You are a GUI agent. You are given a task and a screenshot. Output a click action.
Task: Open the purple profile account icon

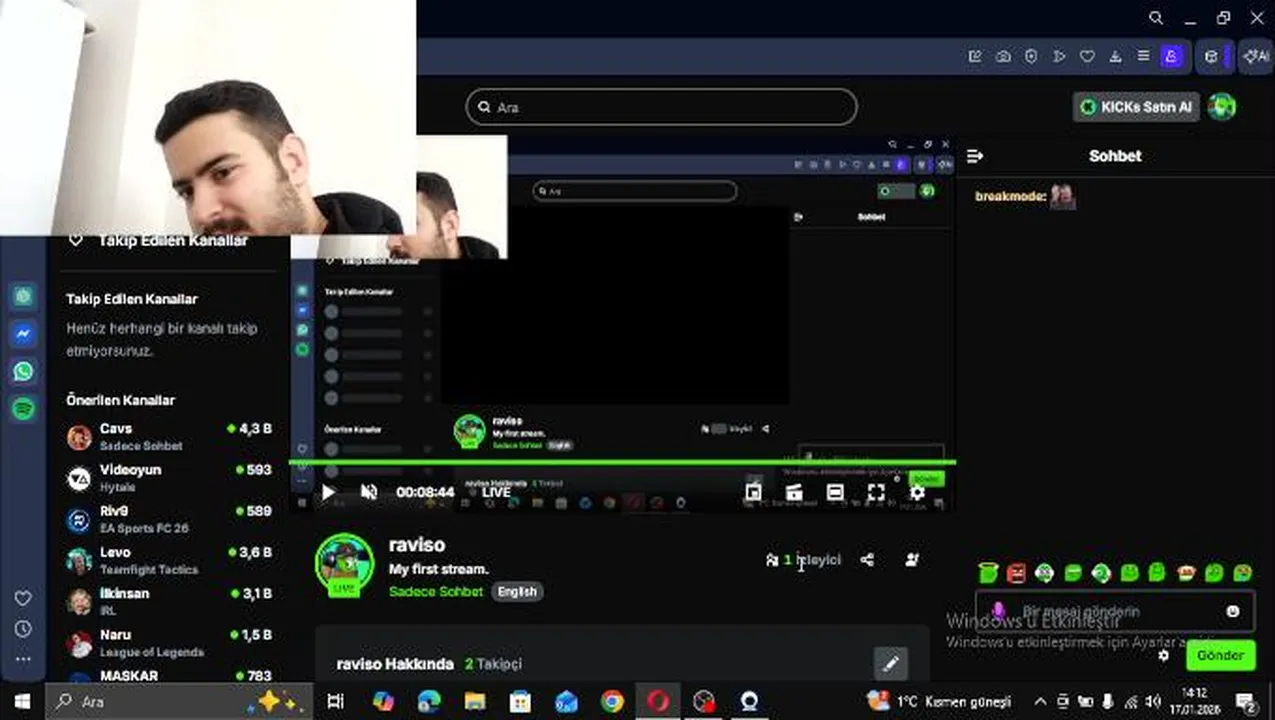[1172, 57]
